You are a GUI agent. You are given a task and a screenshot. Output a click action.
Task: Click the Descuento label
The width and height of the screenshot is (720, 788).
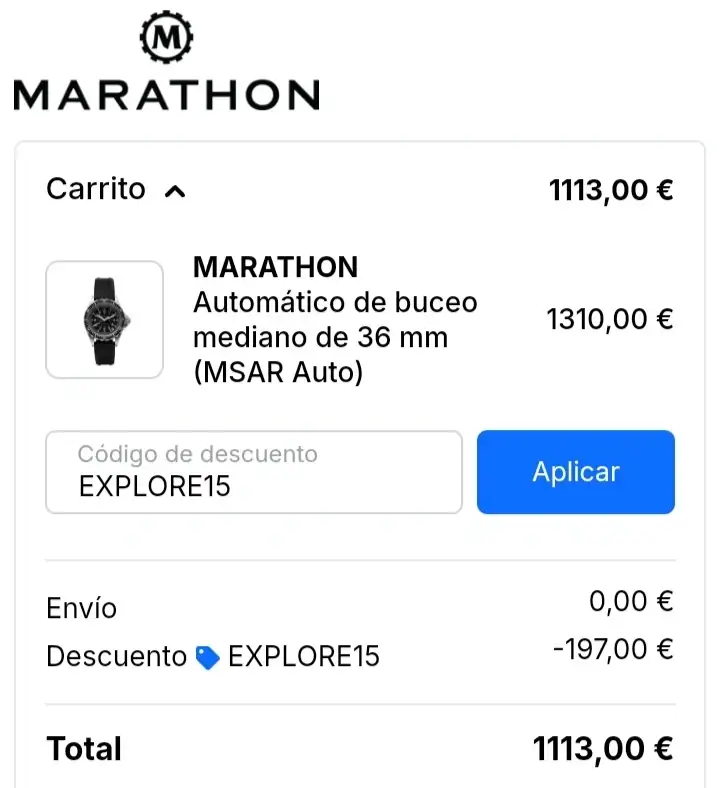point(116,657)
